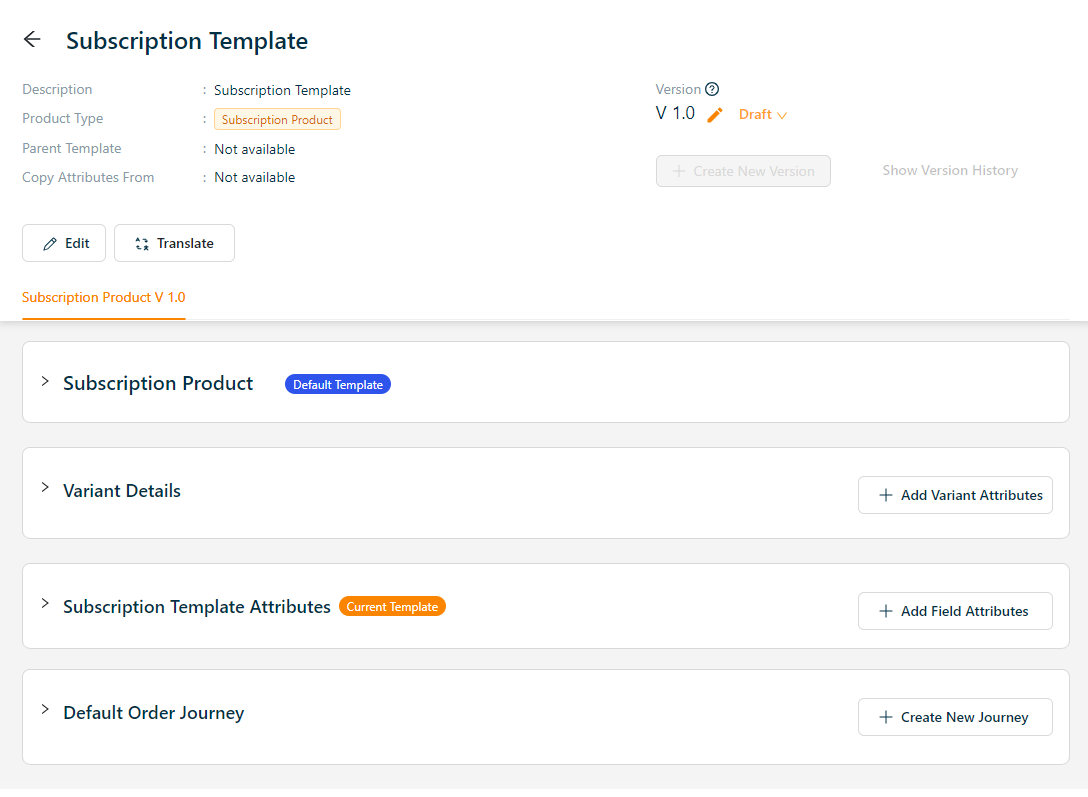The width and height of the screenshot is (1088, 797).
Task: Select the Subscription Product V 1.0 tab
Action: (104, 298)
